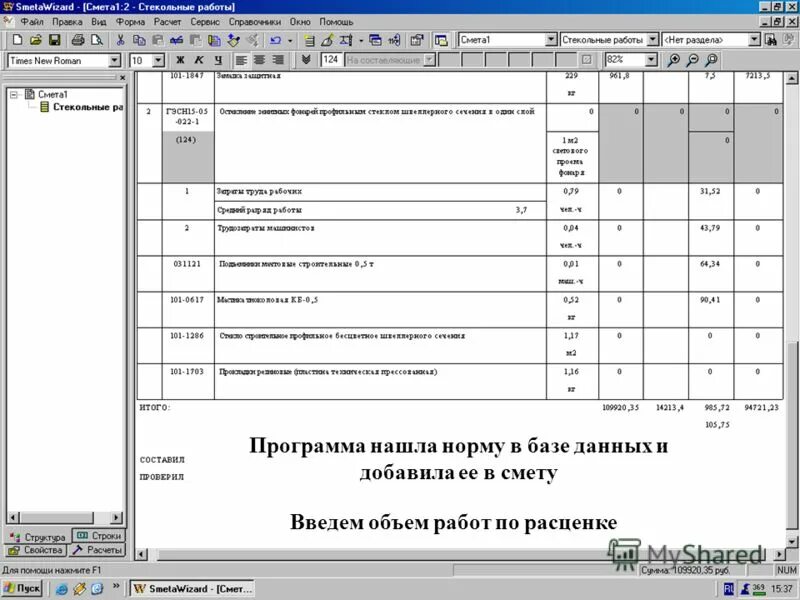Click left panel horizontal scrollbar right arrow

(x=116, y=517)
